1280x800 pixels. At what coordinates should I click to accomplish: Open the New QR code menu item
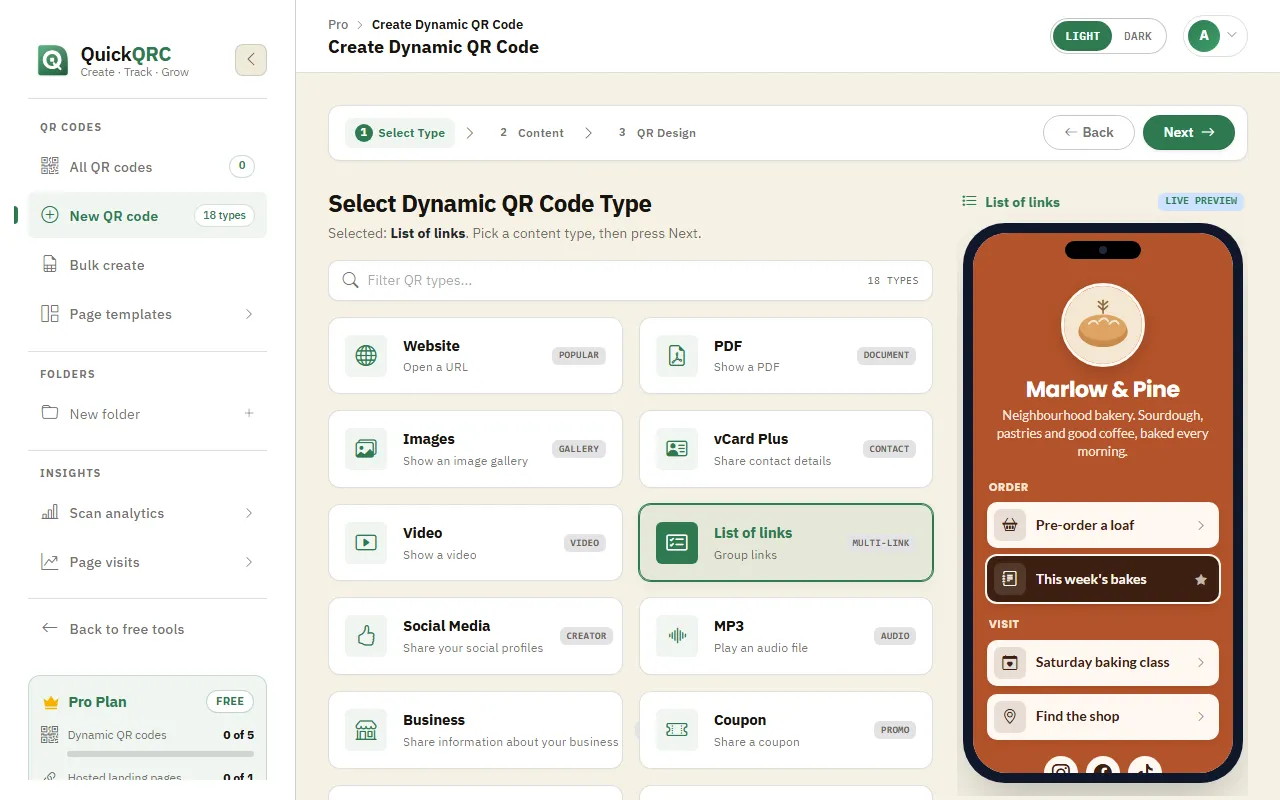pyautogui.click(x=148, y=215)
